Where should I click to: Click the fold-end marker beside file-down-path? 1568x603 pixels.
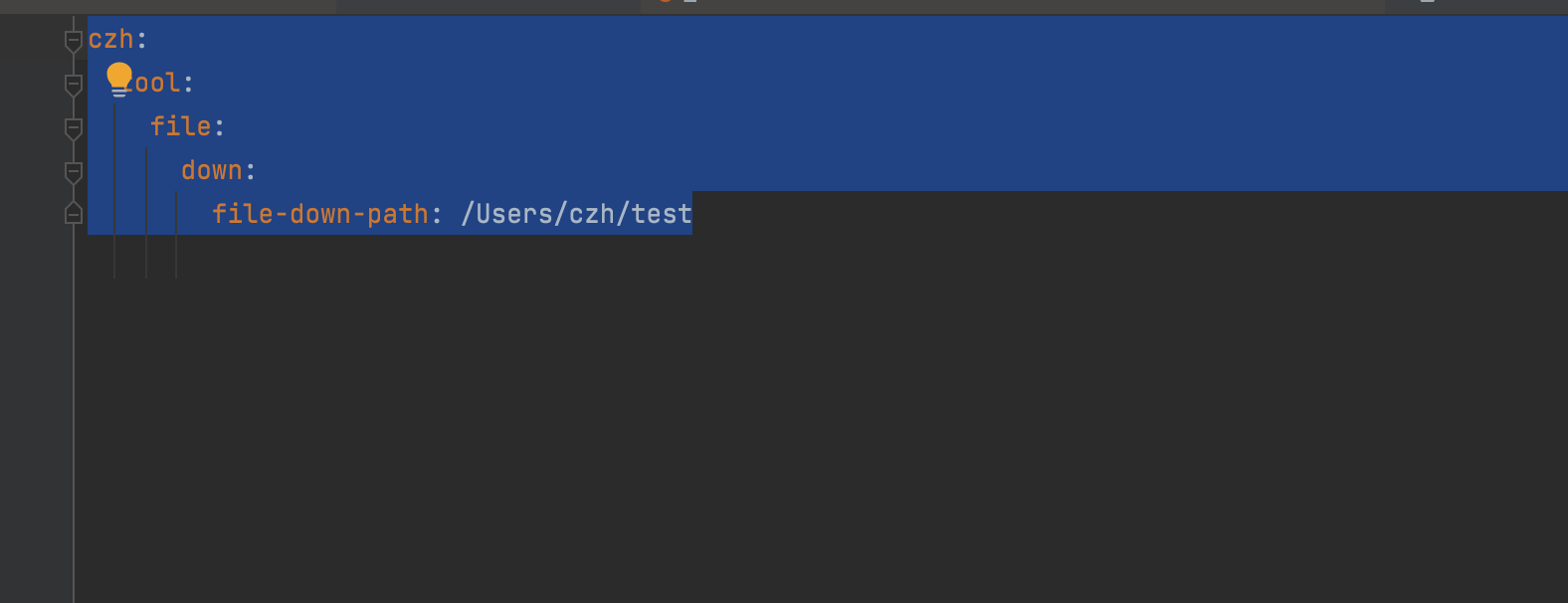pyautogui.click(x=74, y=213)
